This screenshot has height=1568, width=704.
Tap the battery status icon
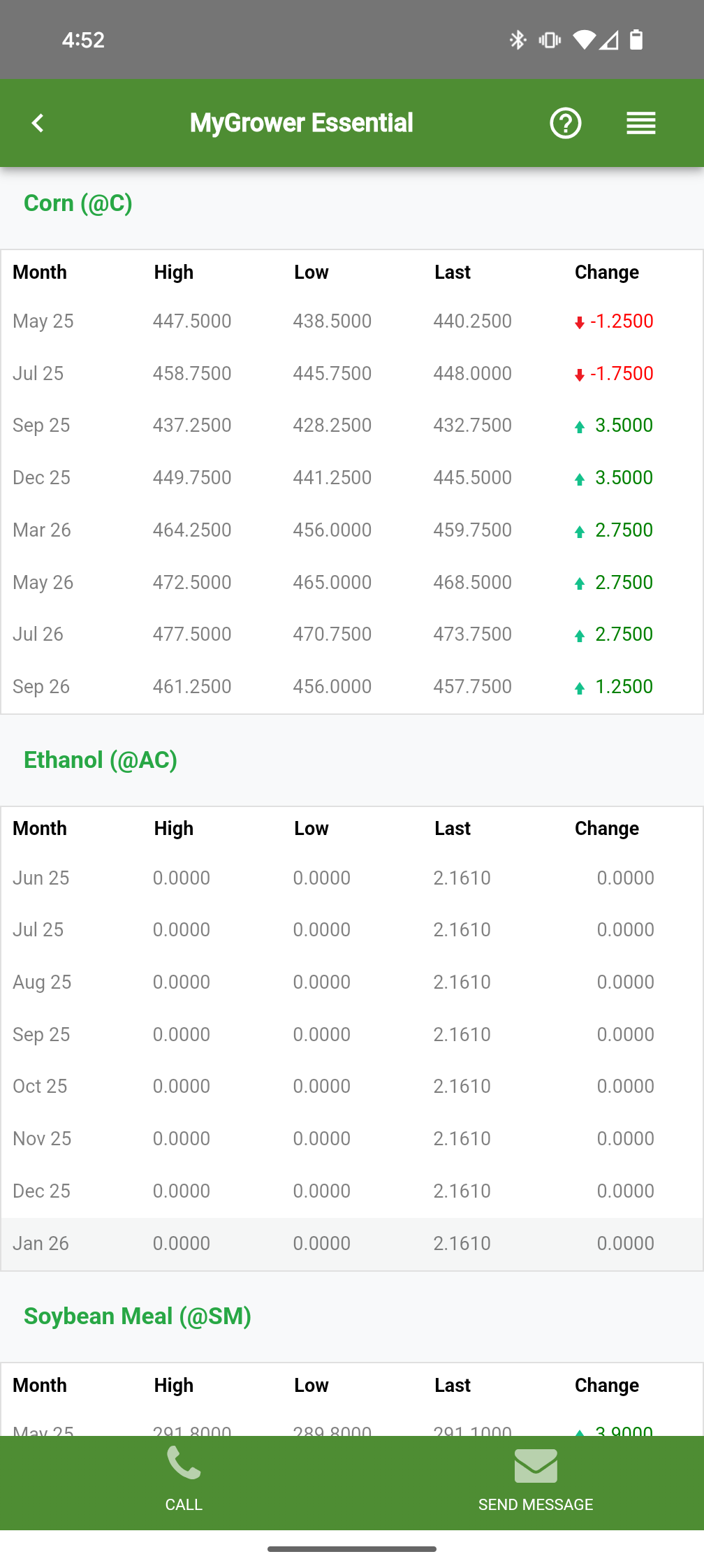(x=636, y=40)
